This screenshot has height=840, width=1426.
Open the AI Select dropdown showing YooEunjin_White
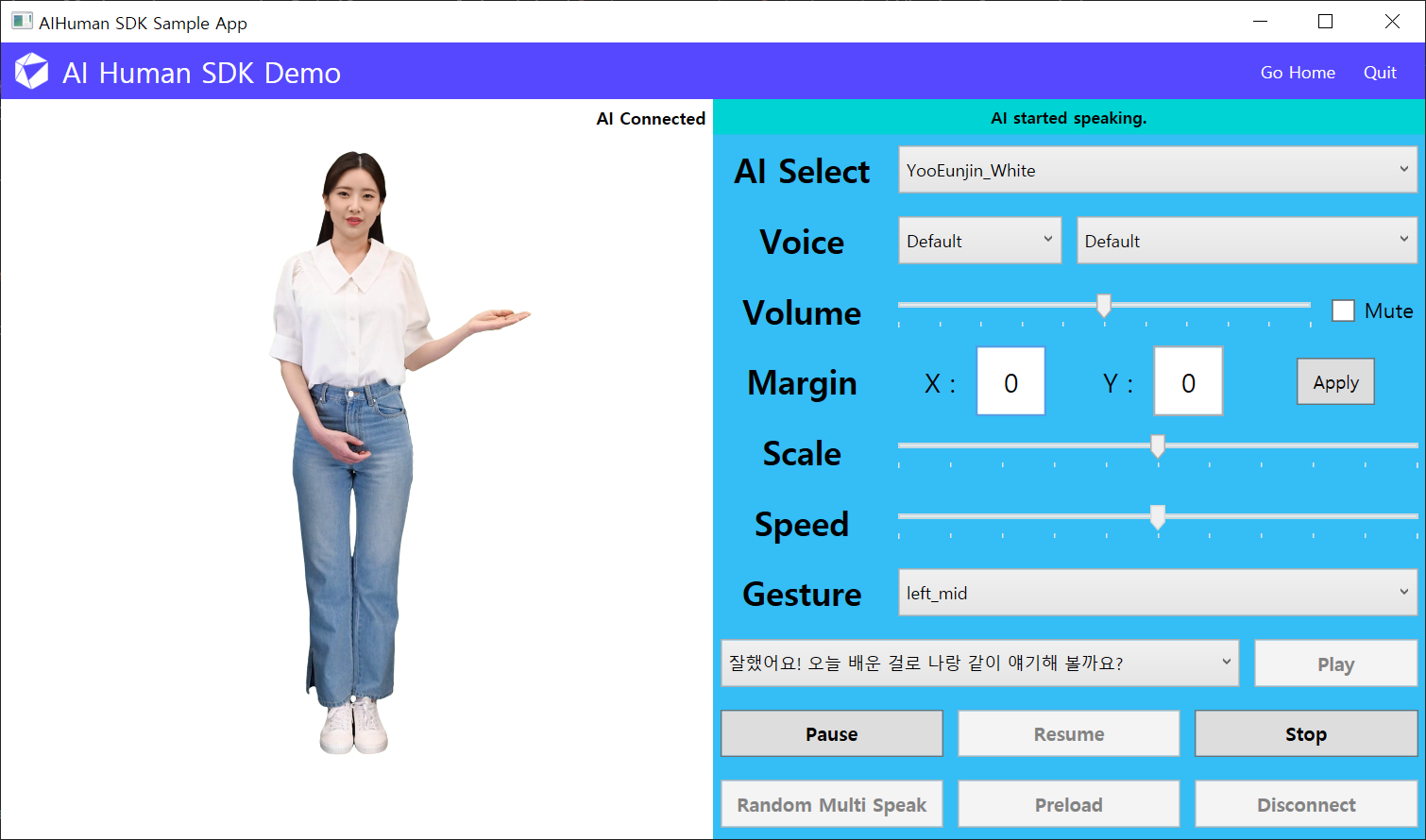tap(1158, 170)
